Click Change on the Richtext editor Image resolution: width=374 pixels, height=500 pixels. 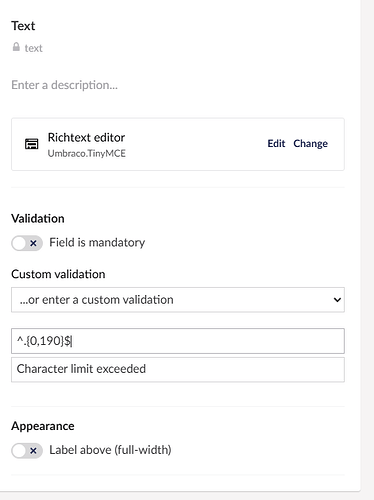point(311,144)
